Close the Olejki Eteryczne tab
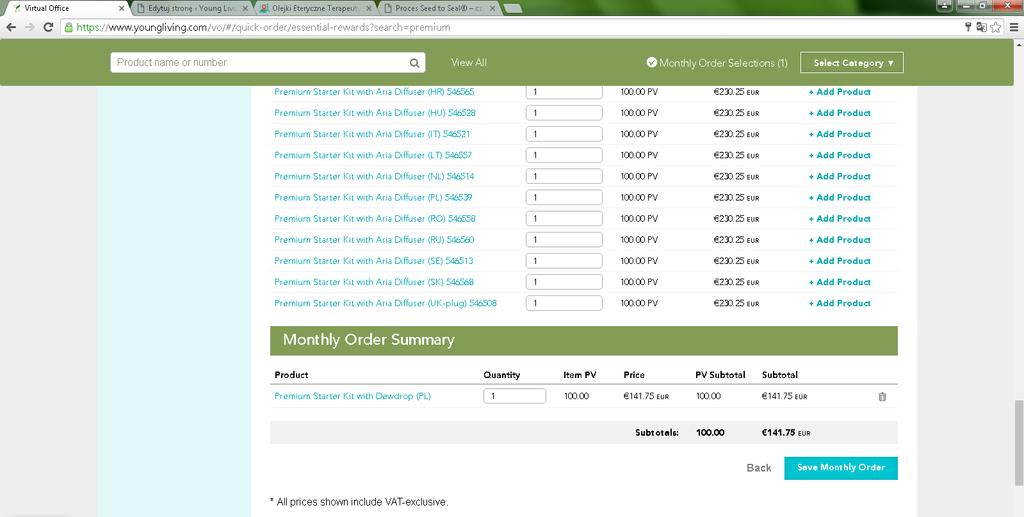1024x517 pixels. click(368, 8)
